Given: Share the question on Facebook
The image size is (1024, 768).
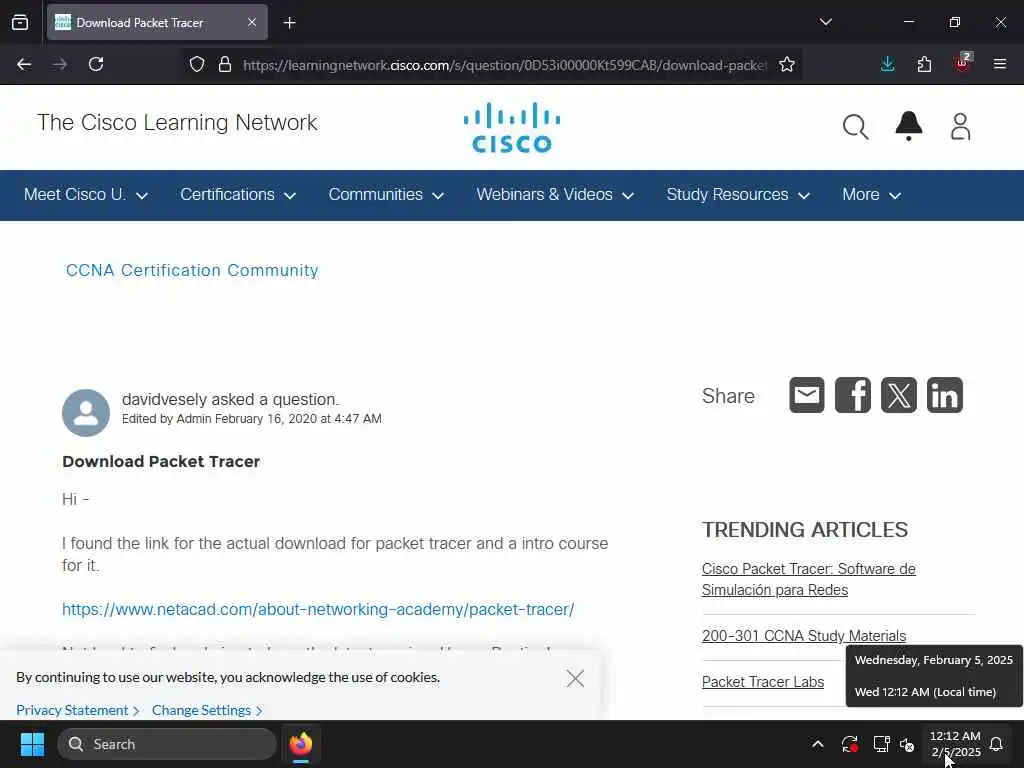Looking at the screenshot, I should (853, 395).
